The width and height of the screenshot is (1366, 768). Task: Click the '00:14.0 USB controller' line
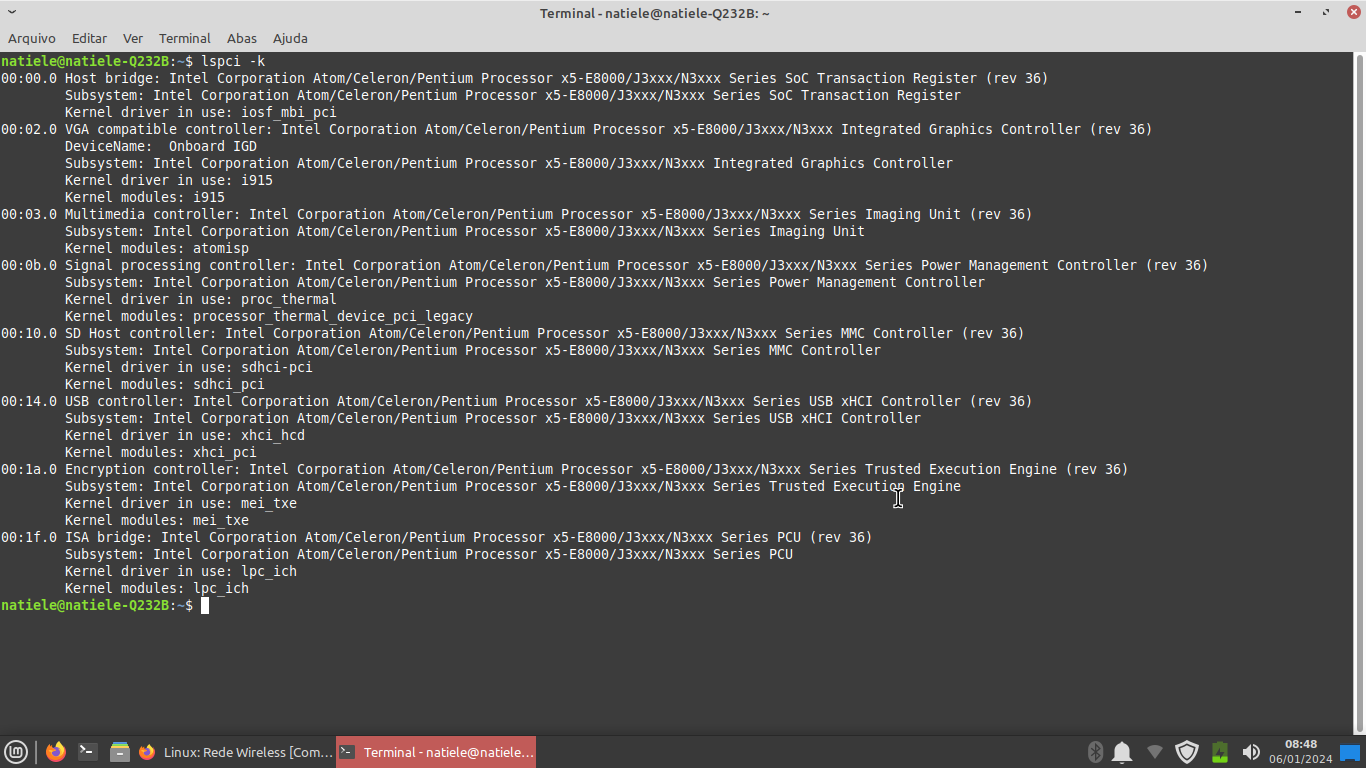516,401
